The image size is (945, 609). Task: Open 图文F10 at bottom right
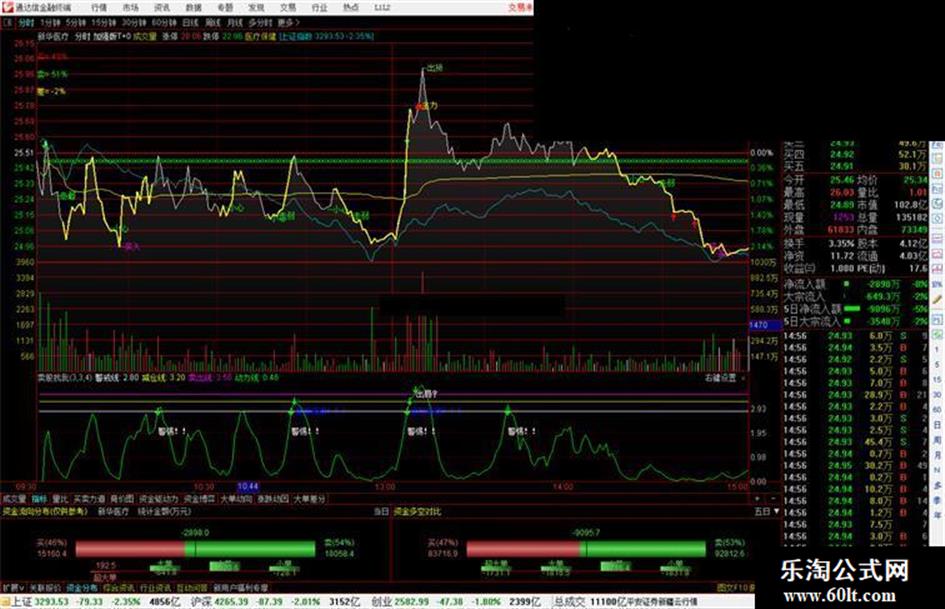736,587
